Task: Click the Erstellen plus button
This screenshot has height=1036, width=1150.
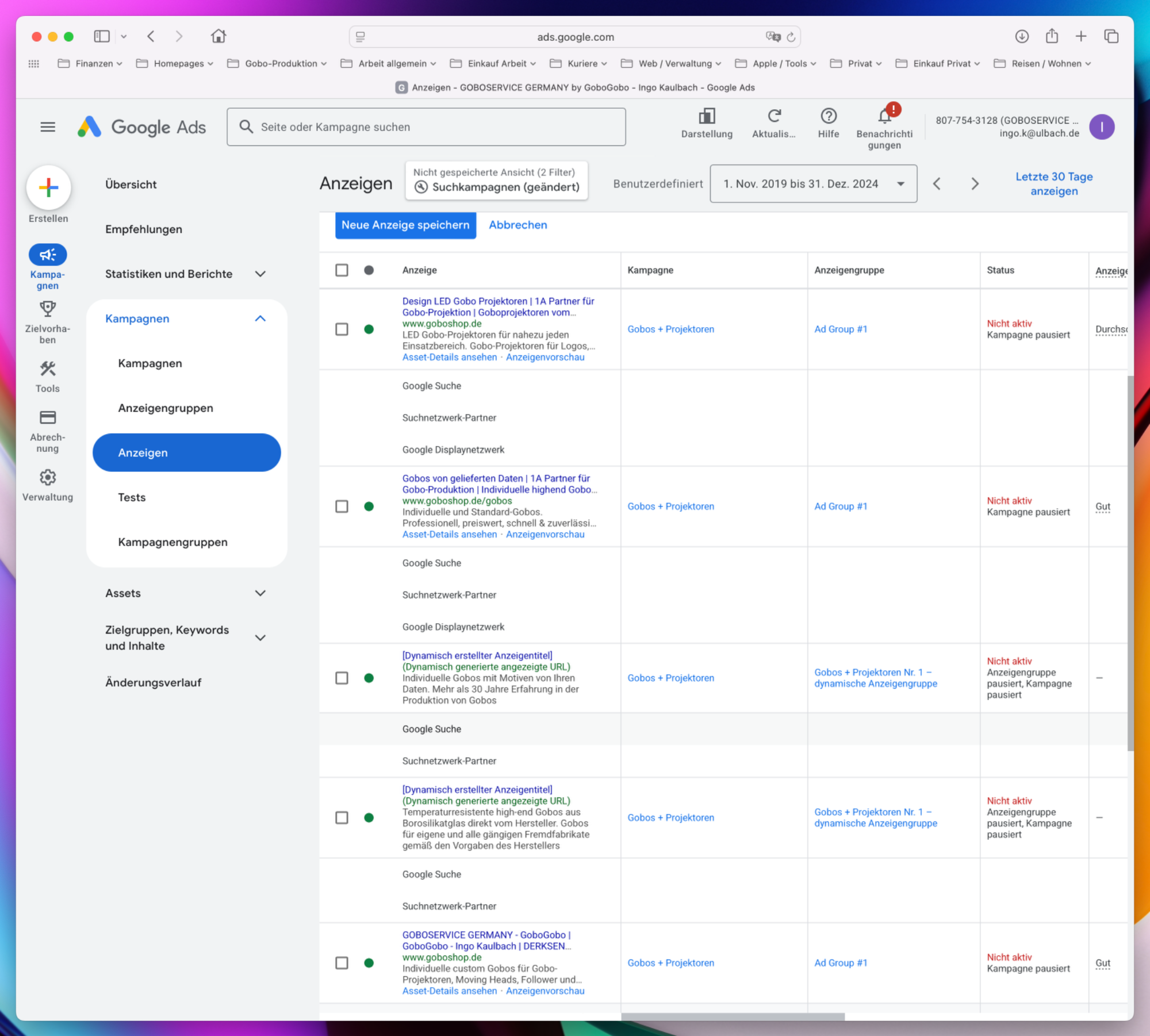Action: (48, 187)
